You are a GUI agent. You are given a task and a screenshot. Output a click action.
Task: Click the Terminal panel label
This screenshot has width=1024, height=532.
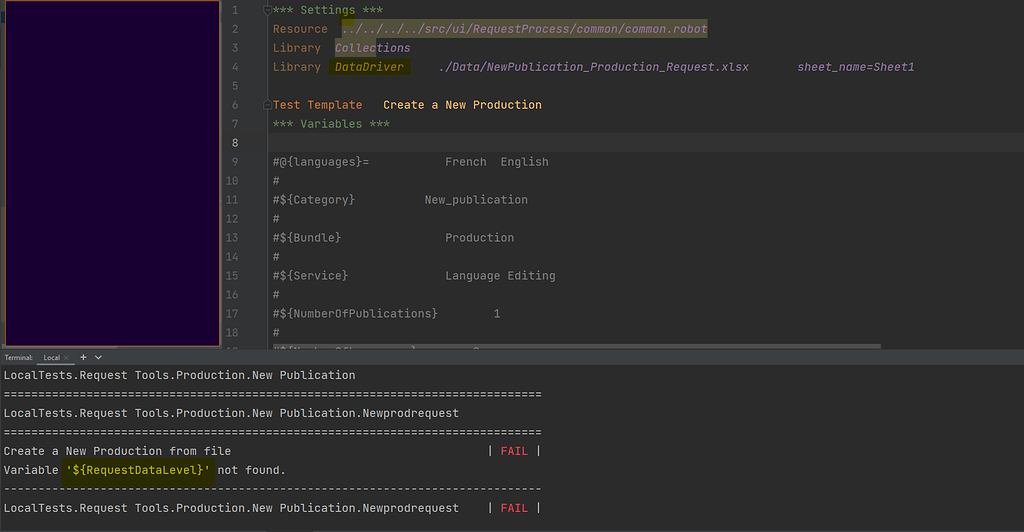click(19, 357)
